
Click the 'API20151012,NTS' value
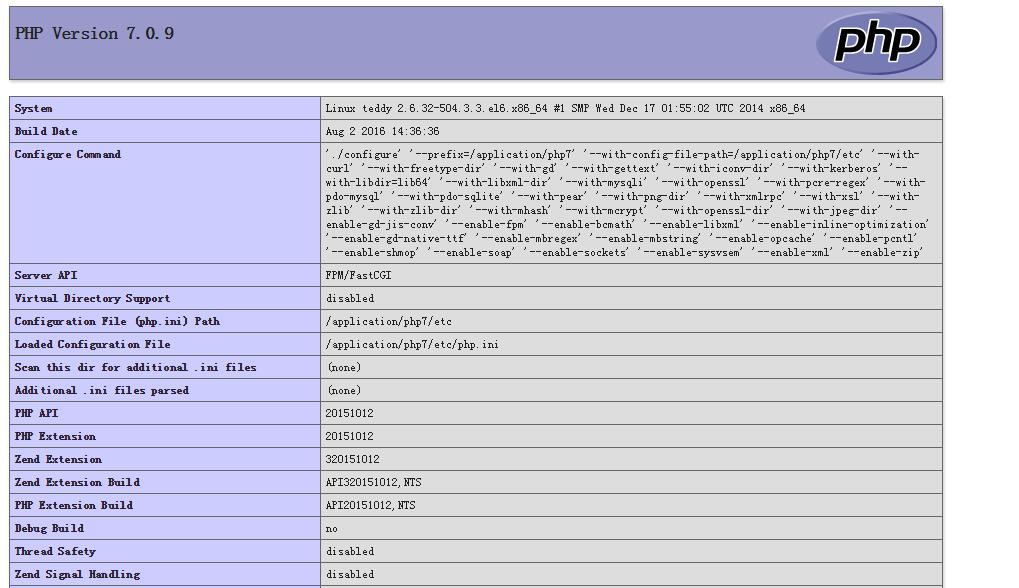370,505
